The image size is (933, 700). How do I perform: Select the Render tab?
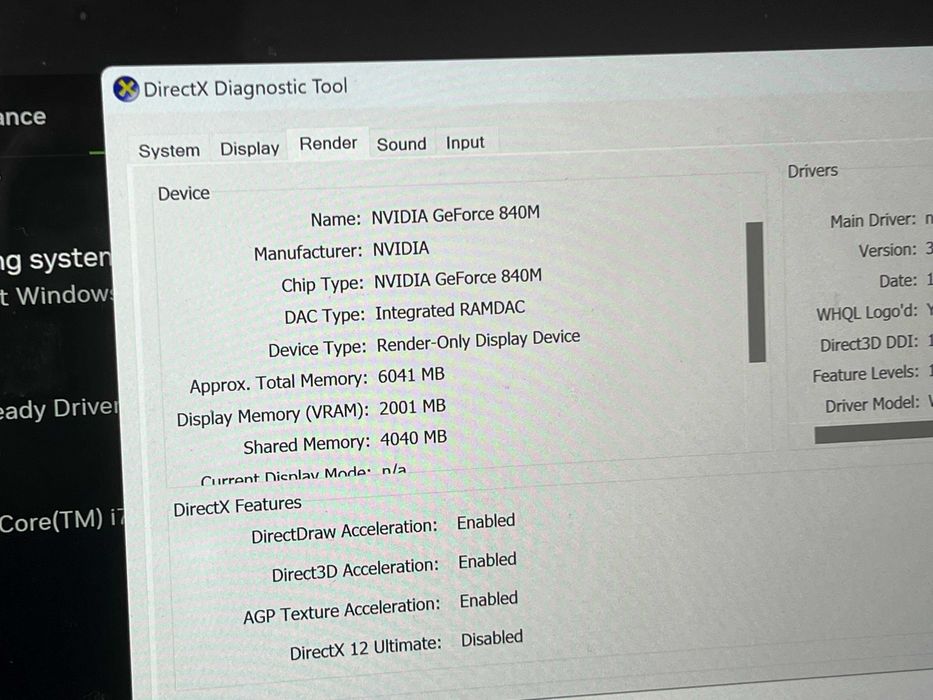[328, 143]
